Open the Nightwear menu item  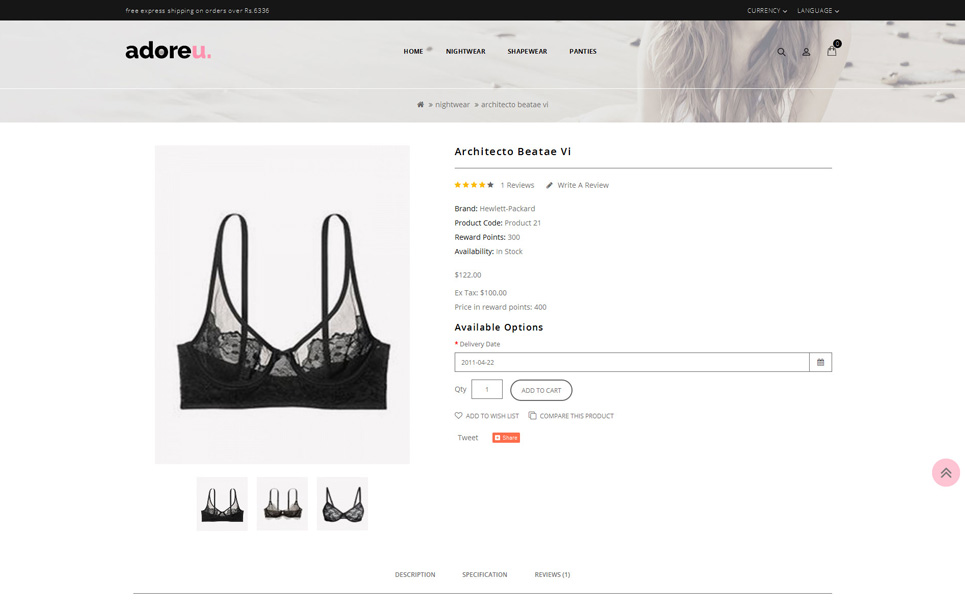465,52
